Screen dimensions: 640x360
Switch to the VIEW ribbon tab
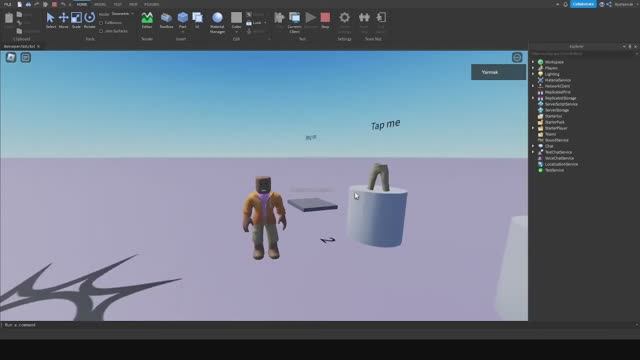point(133,4)
